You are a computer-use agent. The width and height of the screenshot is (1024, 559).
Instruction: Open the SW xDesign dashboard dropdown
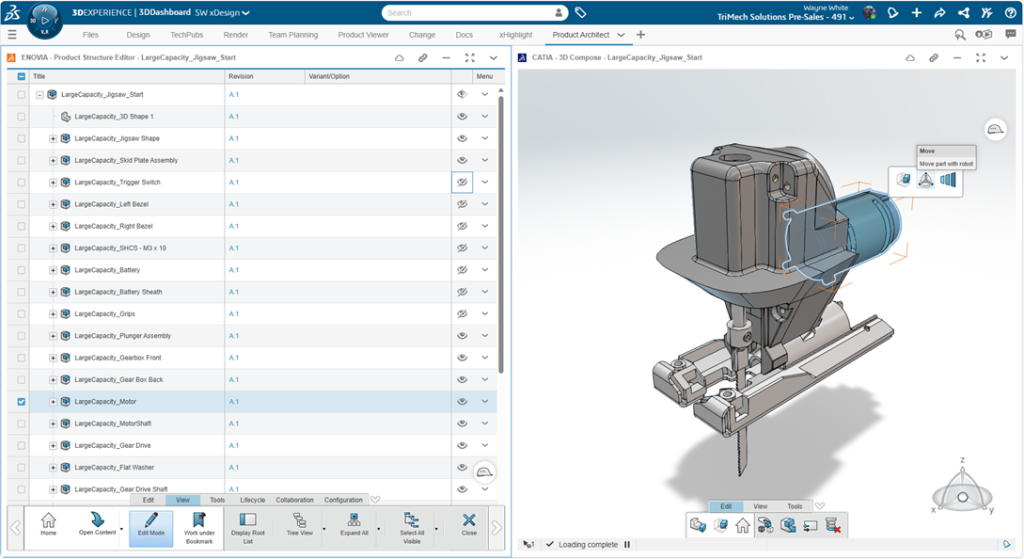pos(246,13)
